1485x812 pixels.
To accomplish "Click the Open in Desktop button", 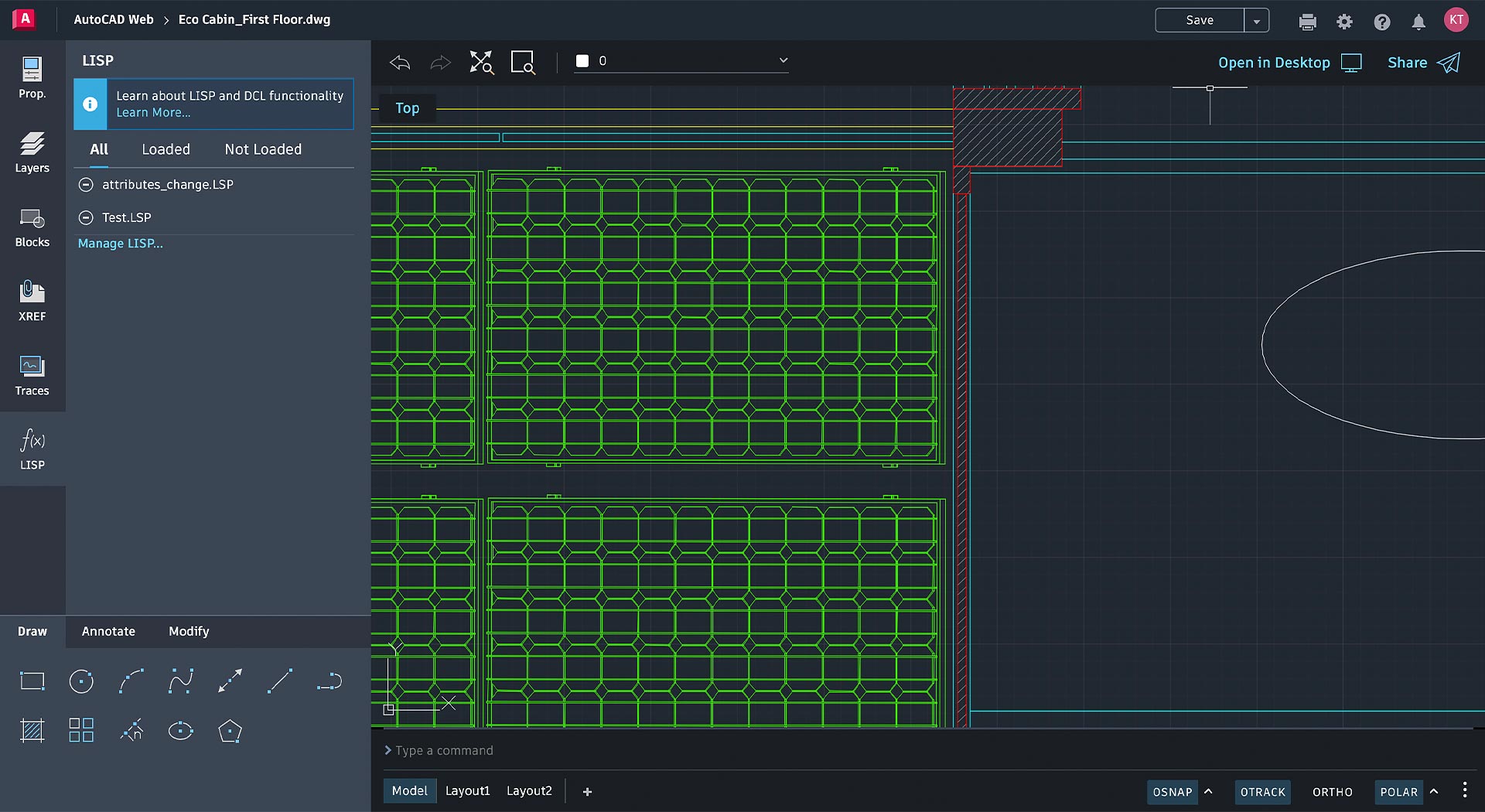I will point(1289,63).
